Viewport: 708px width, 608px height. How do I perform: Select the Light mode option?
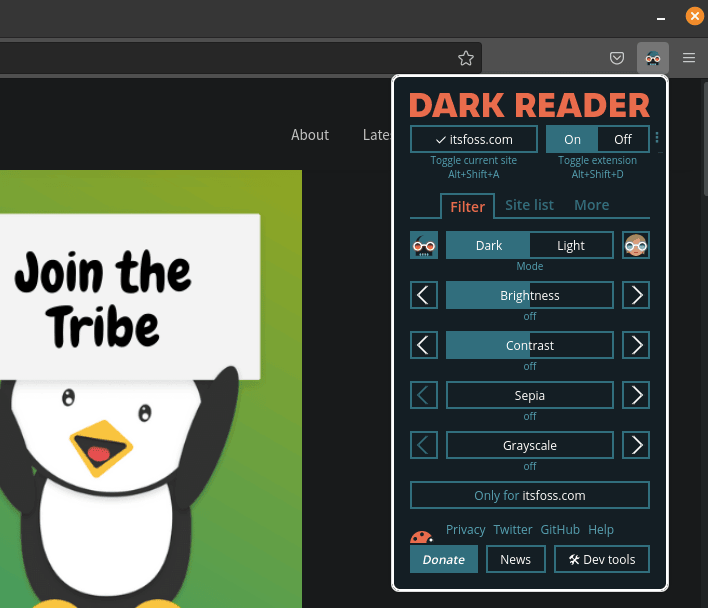point(571,245)
